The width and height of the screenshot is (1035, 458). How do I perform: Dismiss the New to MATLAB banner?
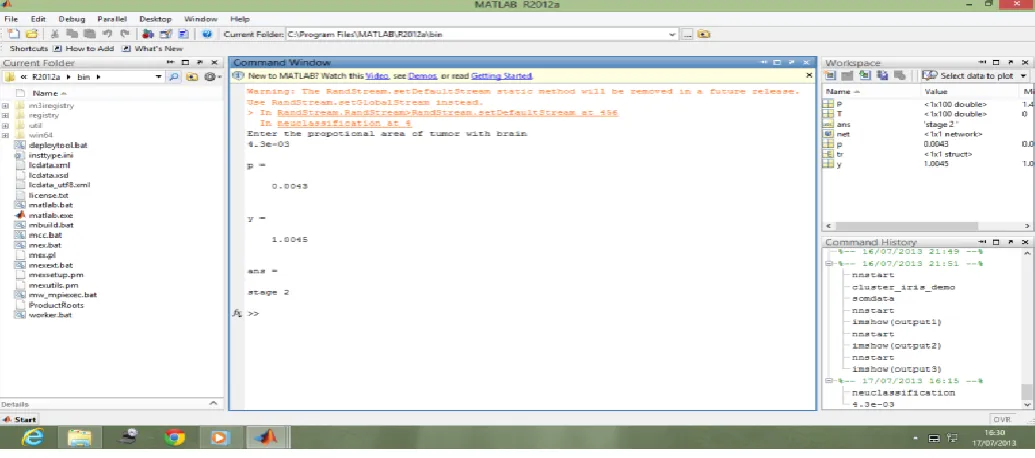coord(809,75)
